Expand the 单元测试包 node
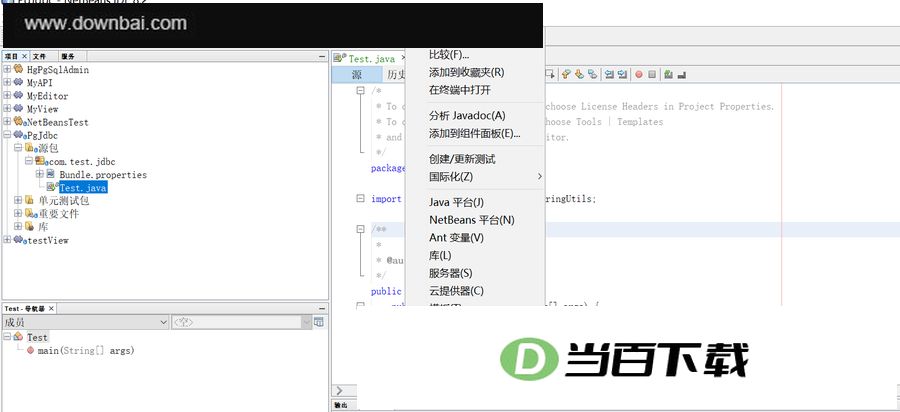Image resolution: width=900 pixels, height=412 pixels. pos(18,200)
